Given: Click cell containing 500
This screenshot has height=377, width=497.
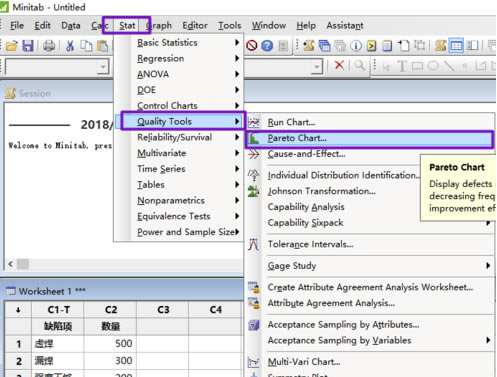Looking at the screenshot, I should [x=110, y=344].
